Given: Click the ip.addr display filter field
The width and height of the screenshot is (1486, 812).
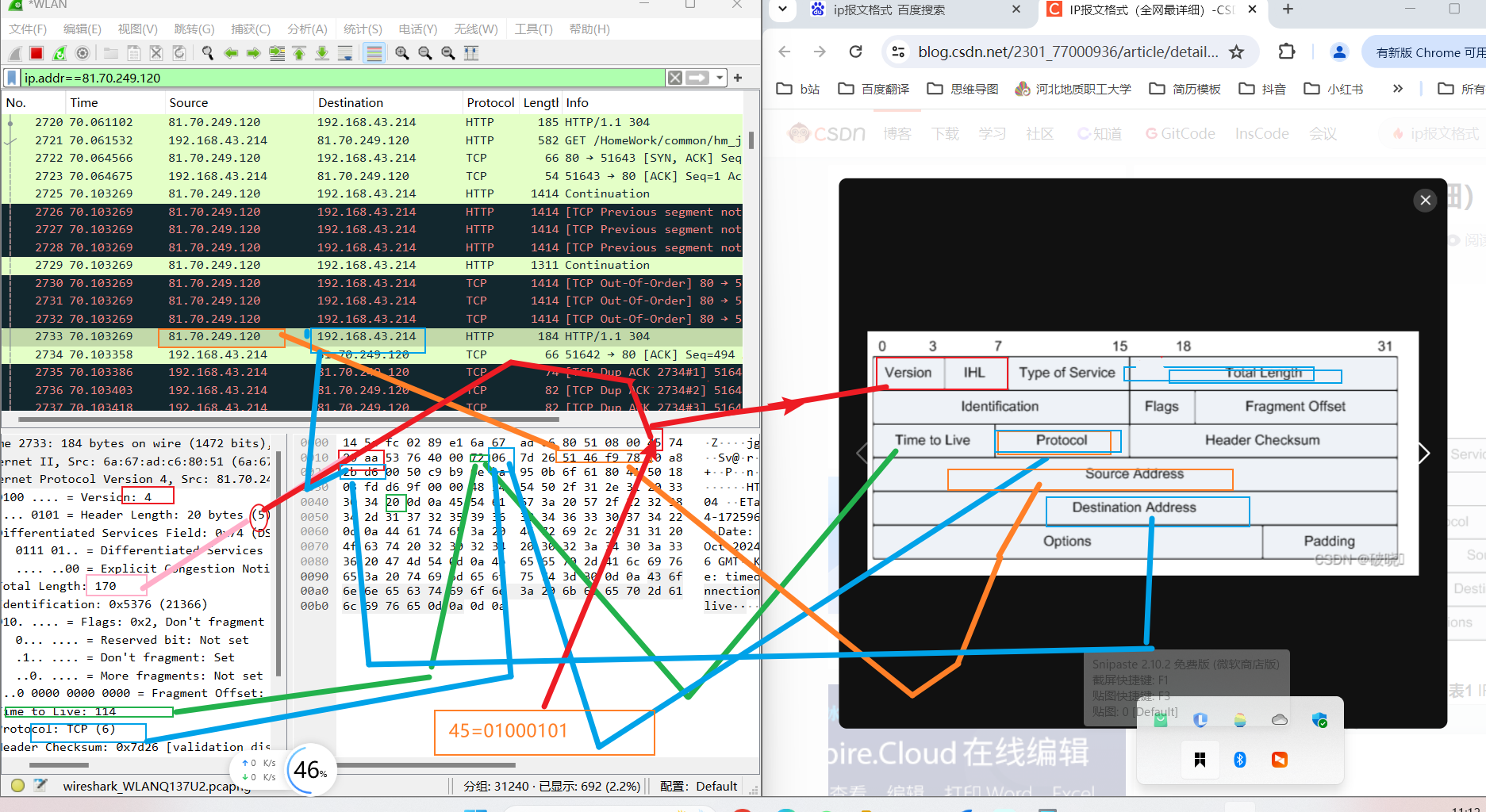Looking at the screenshot, I should tap(341, 78).
